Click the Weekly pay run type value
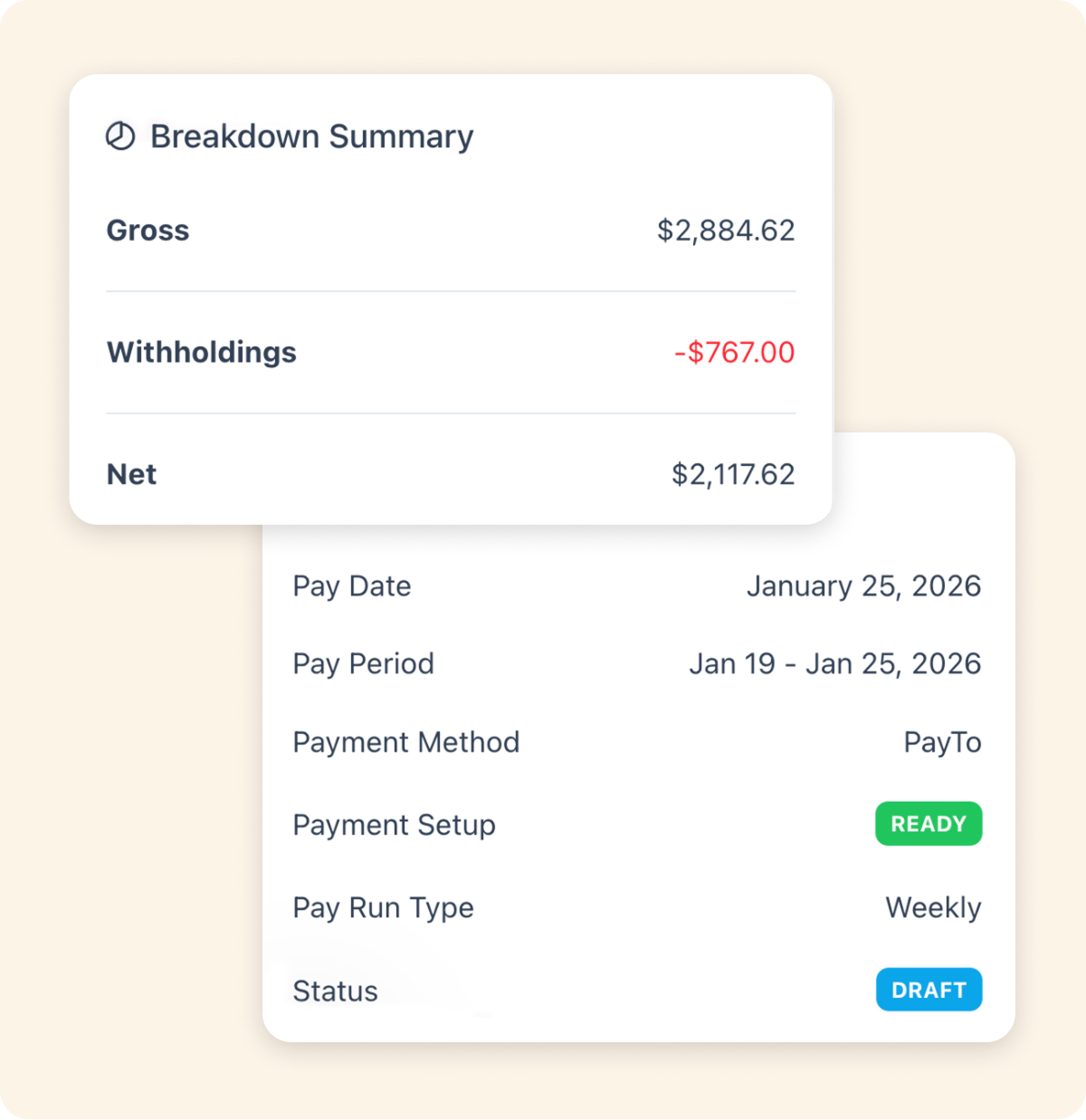 (933, 908)
